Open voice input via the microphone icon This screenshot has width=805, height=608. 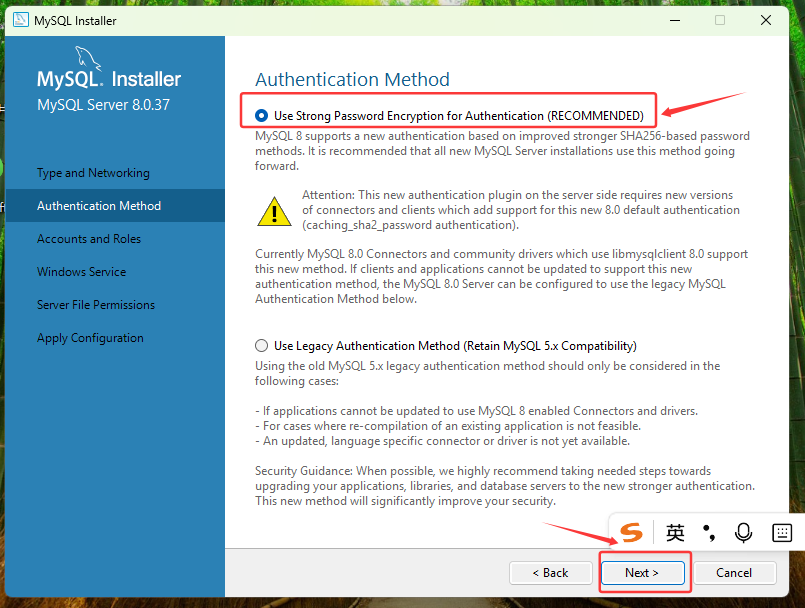coord(743,532)
